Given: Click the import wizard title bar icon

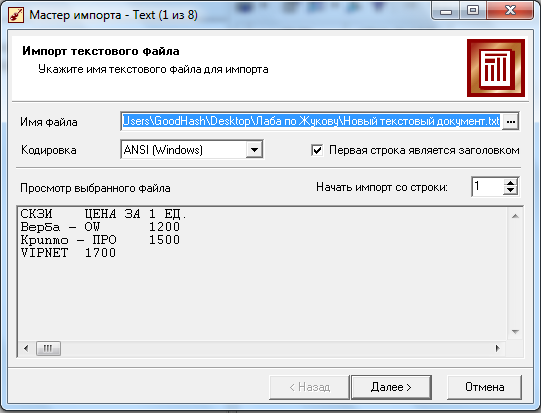Looking at the screenshot, I should click(16, 15).
